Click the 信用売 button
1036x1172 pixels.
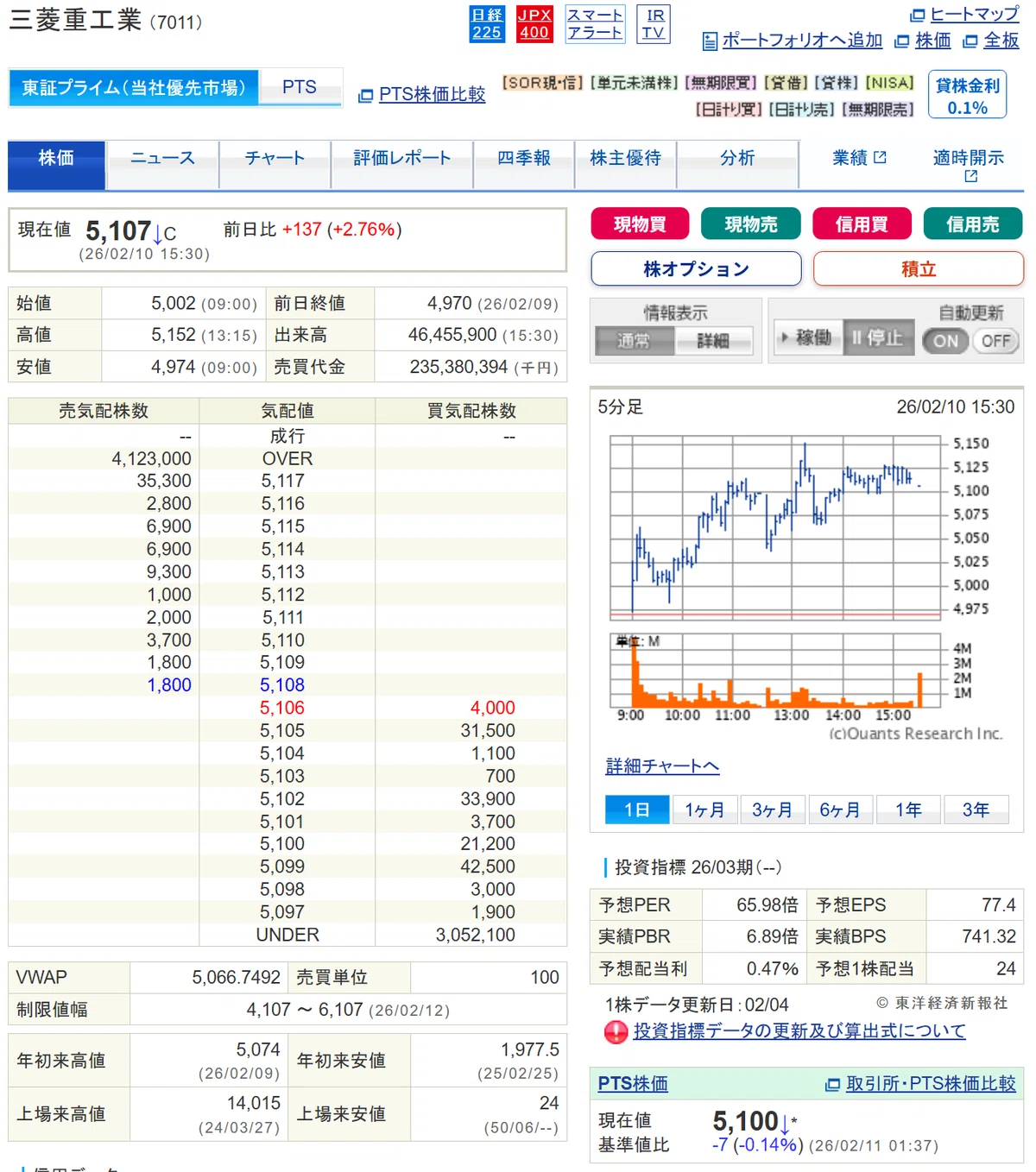[973, 224]
